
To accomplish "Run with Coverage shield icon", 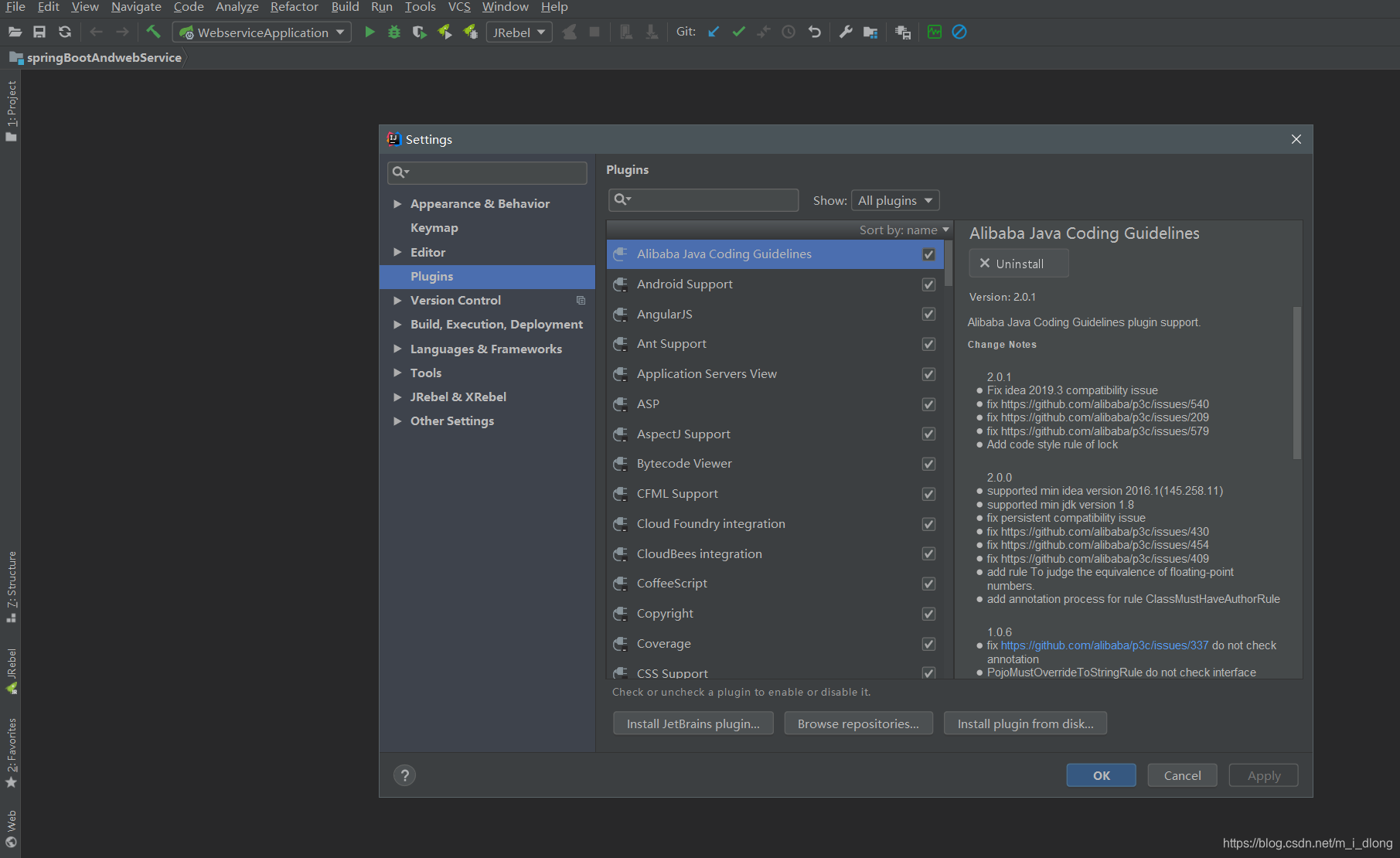I will (419, 32).
